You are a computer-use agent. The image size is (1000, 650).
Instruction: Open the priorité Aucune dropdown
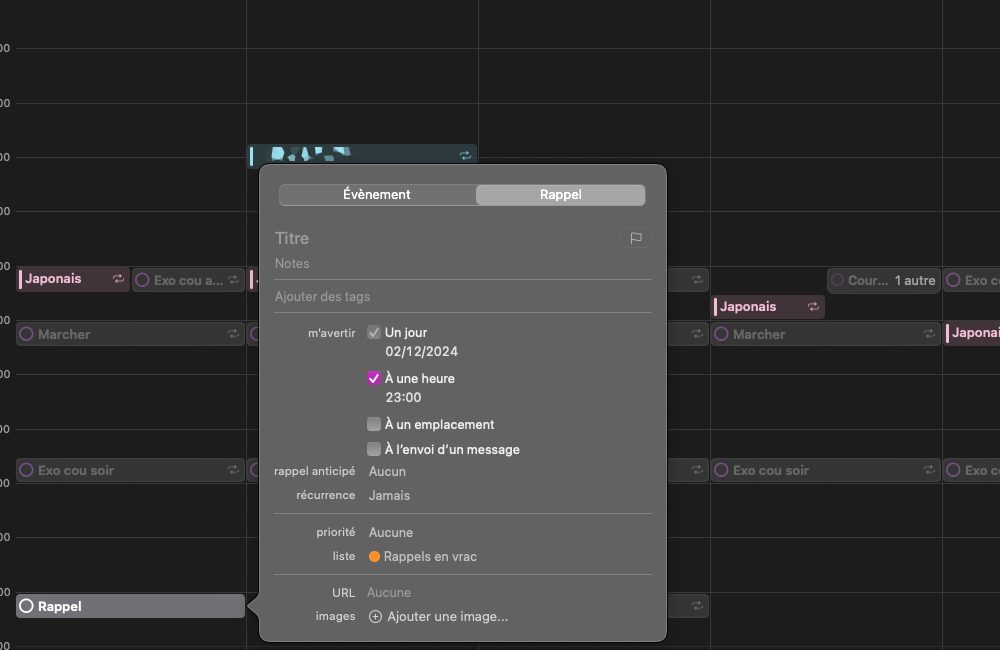click(390, 532)
